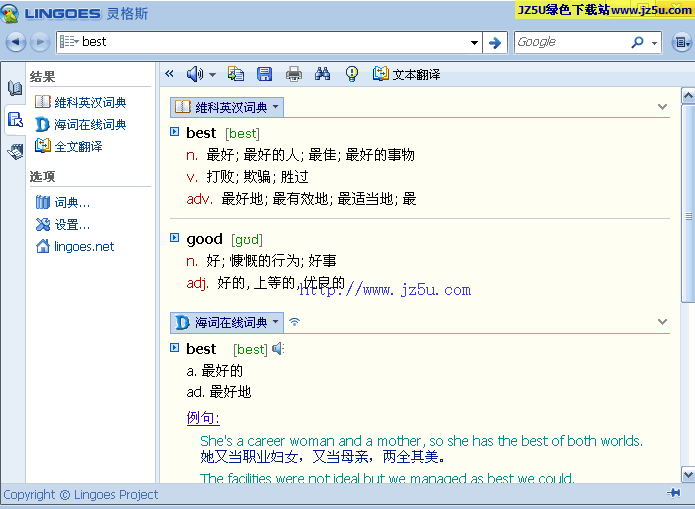The image size is (695, 509).
Task: Expand the 'best' entry arrow in 维科英汉词典
Action: [175, 132]
